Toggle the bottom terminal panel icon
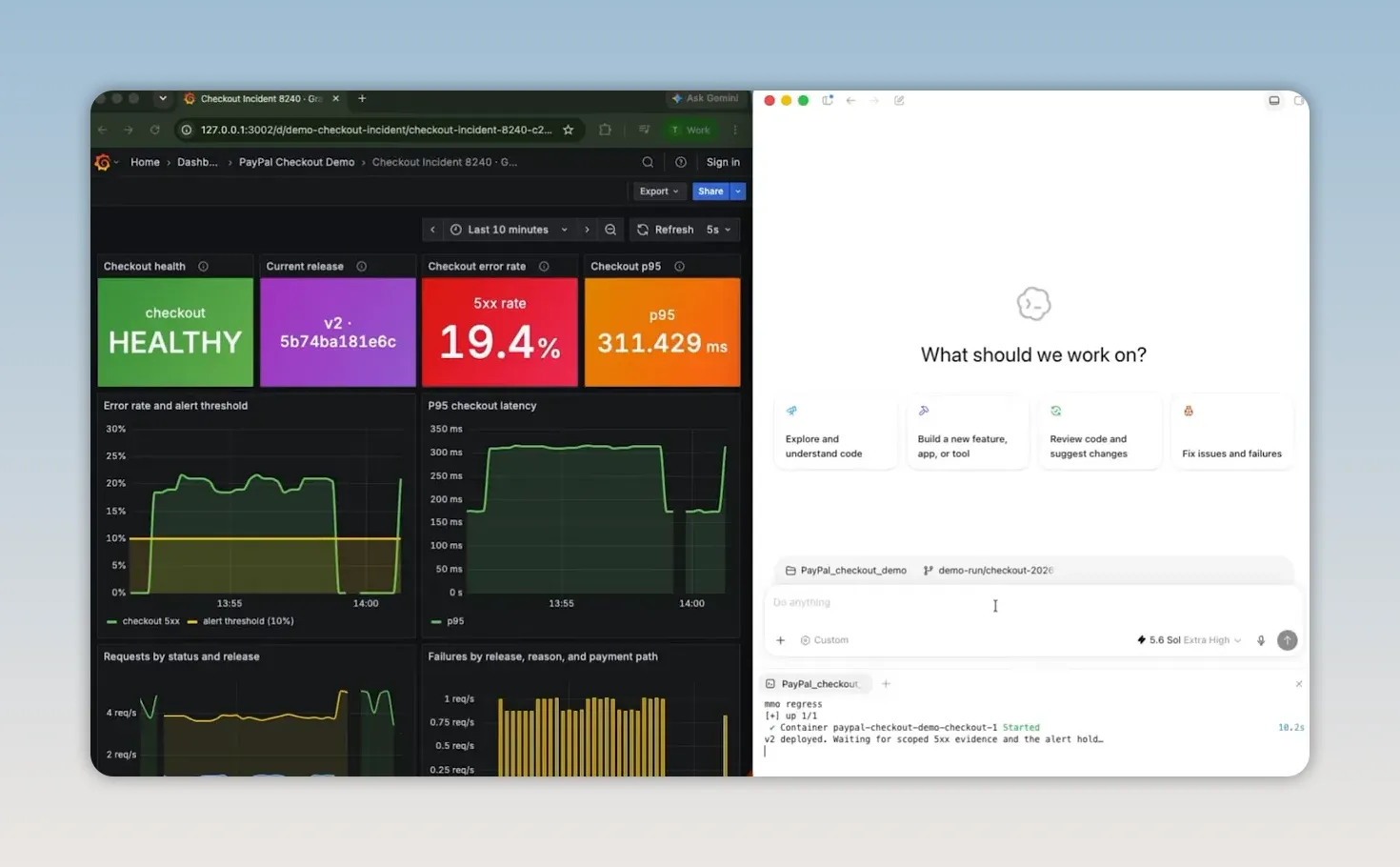Screen dimensions: 1400x867 tap(1274, 100)
